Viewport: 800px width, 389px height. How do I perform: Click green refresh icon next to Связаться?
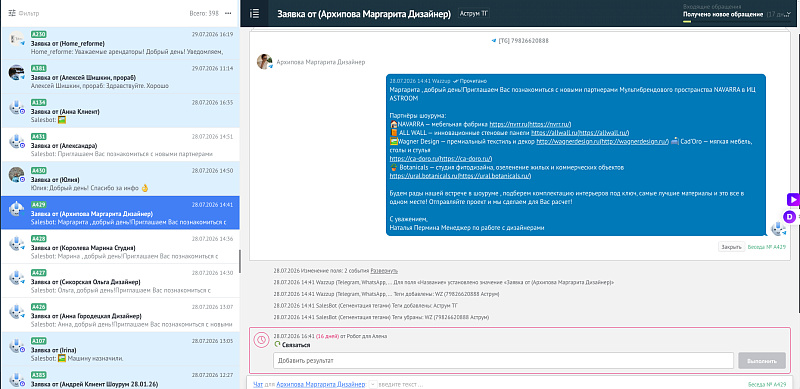277,345
